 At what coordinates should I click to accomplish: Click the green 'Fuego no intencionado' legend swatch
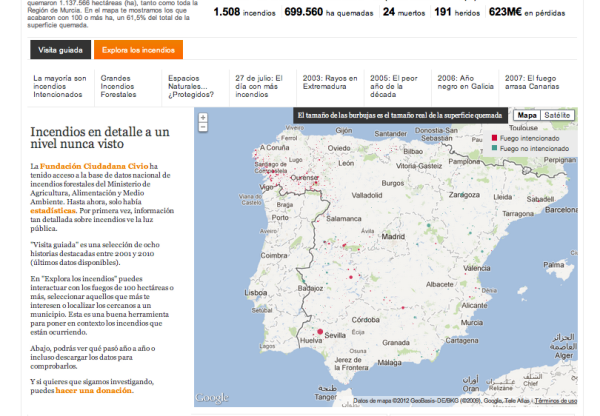494,148
